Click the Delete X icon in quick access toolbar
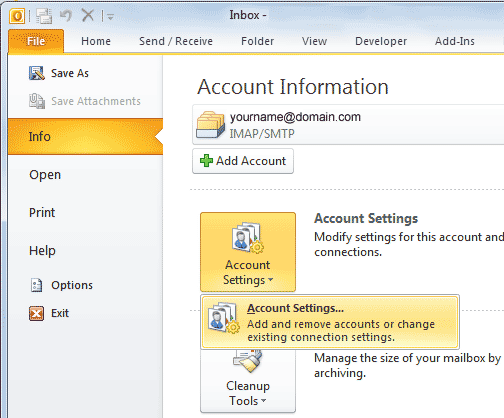The image size is (504, 418). (88, 15)
